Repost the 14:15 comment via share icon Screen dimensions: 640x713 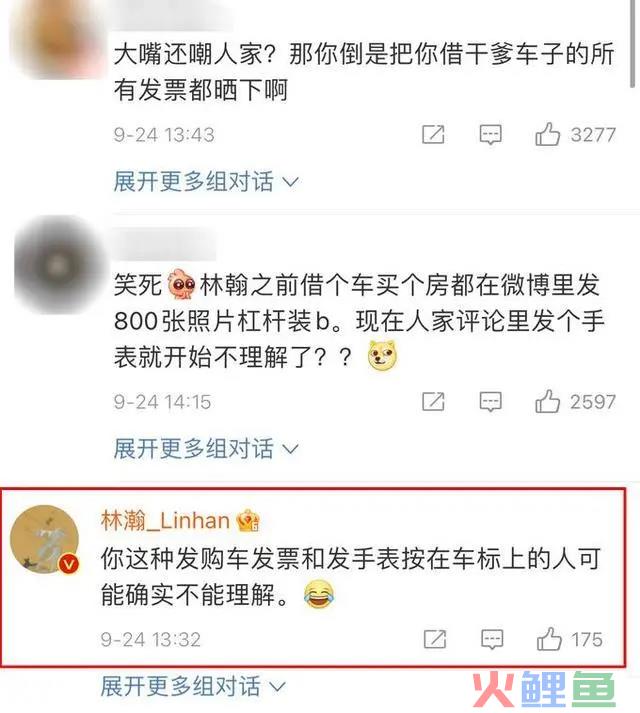[x=433, y=402]
